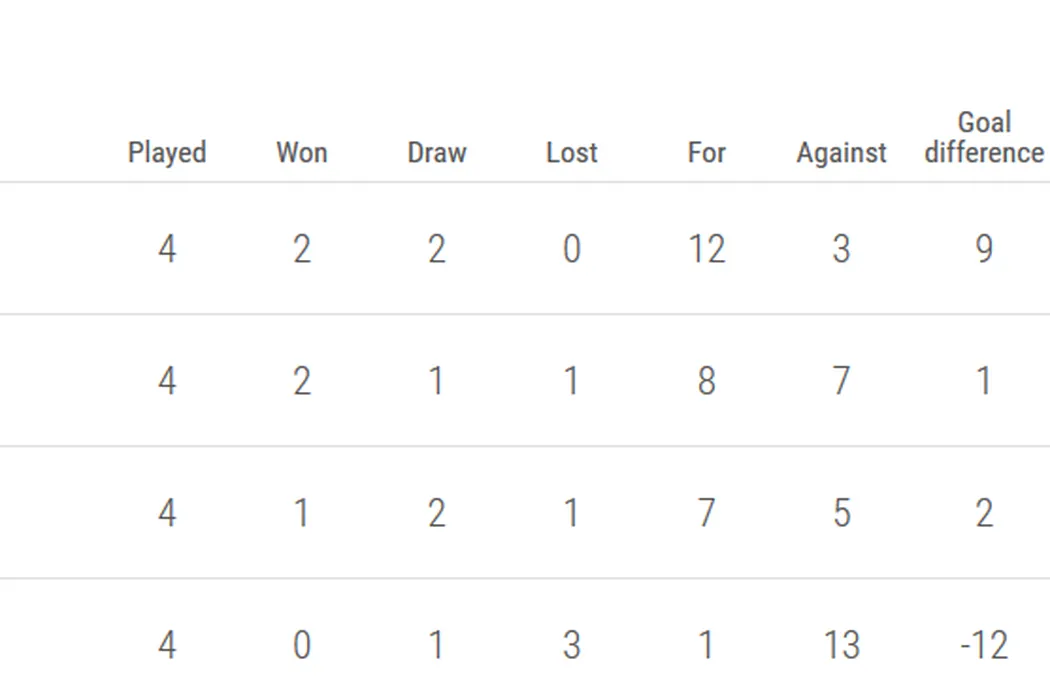Sort table by the For column

(x=706, y=153)
